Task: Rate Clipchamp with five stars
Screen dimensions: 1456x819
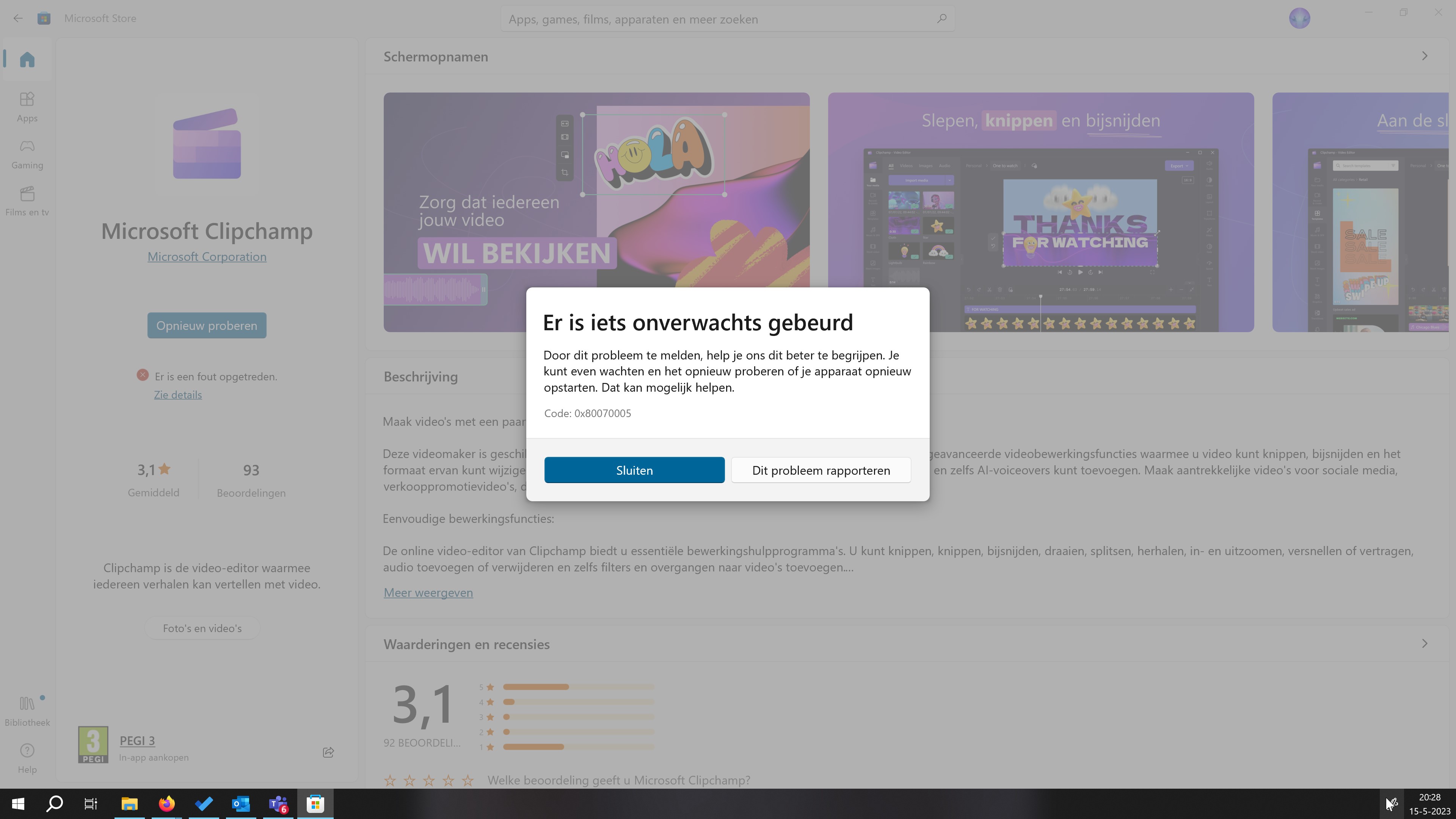Action: 468,781
